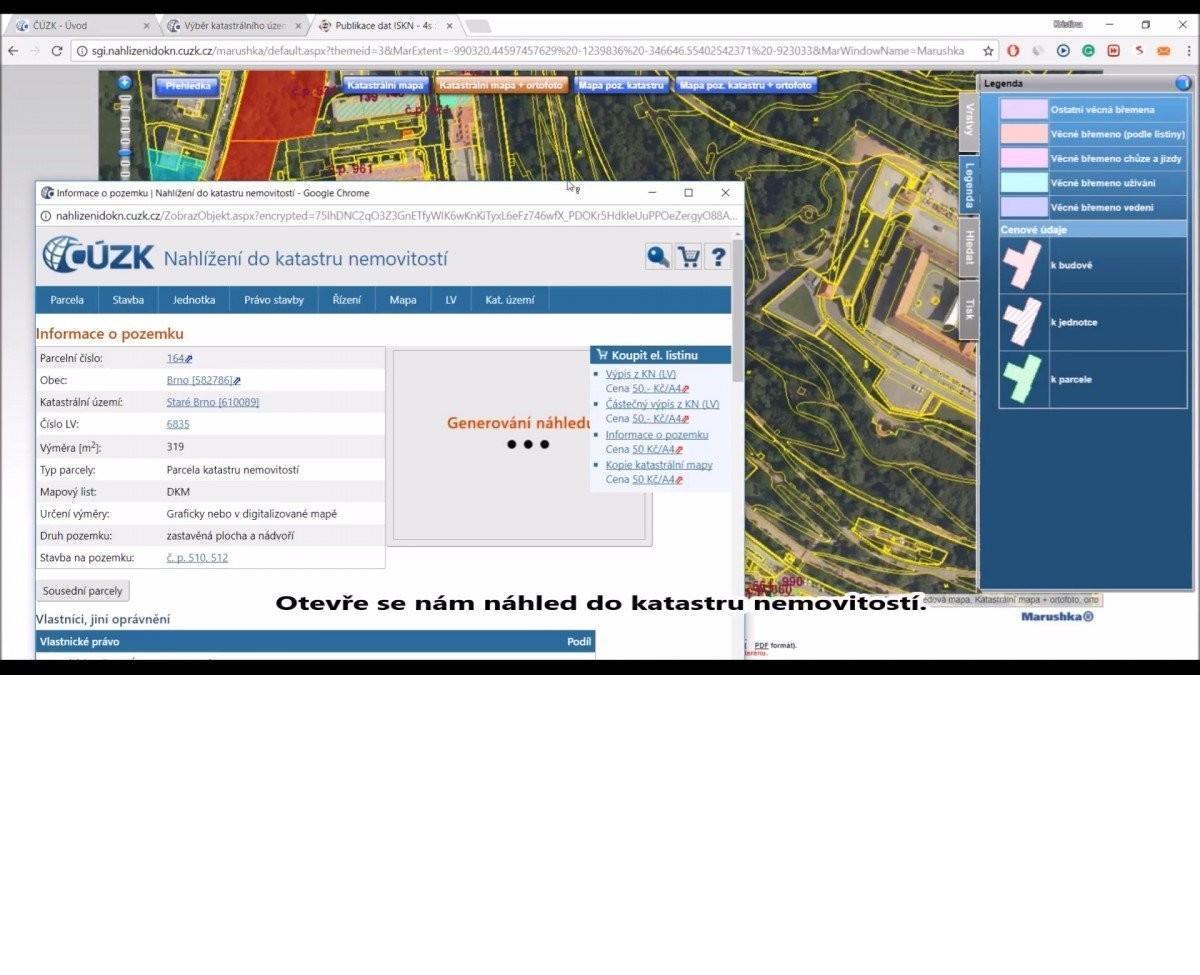Click the blue round icon in Legenda header
The height and width of the screenshot is (975, 1200).
tap(1183, 84)
